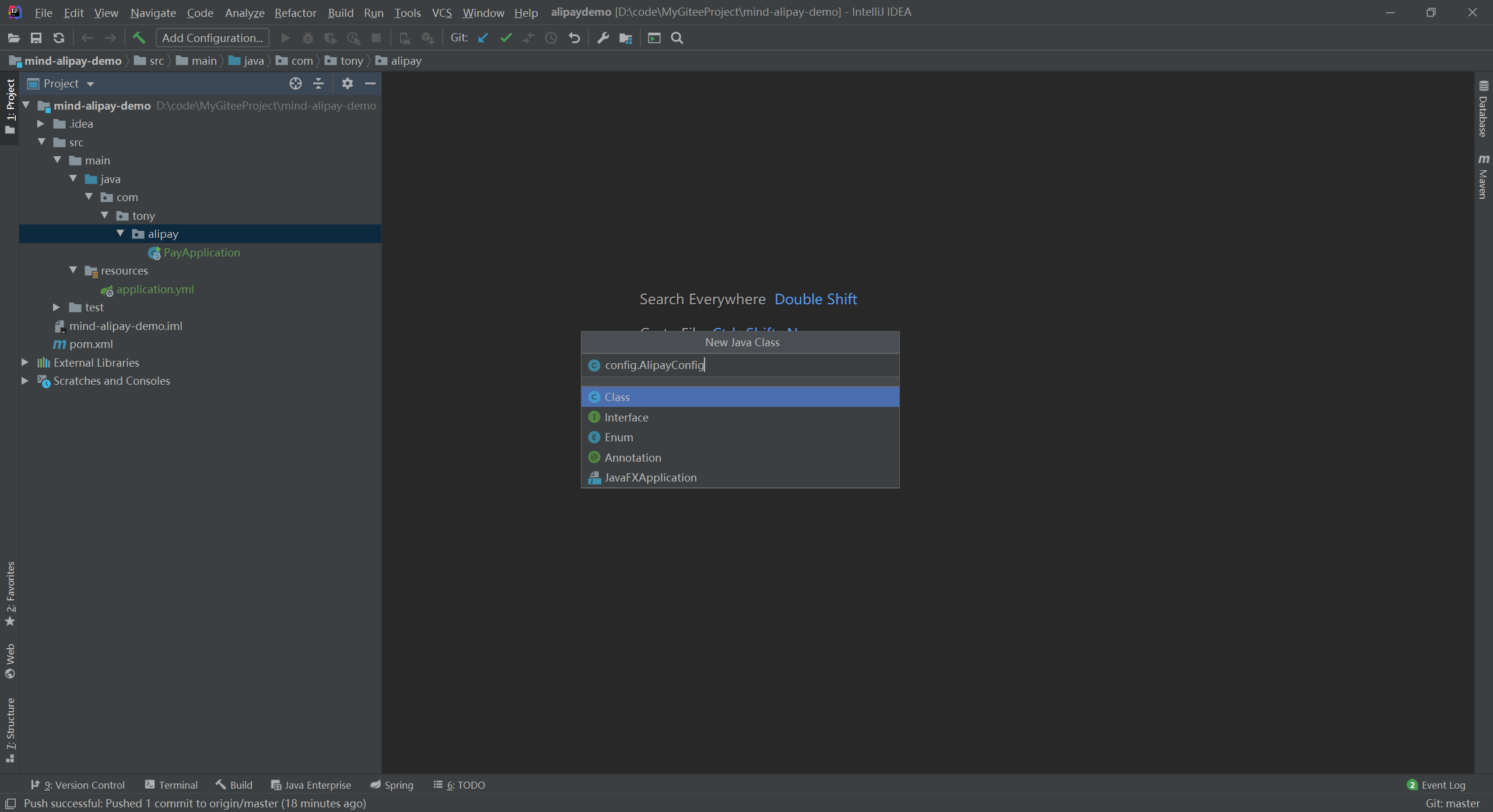1493x812 pixels.
Task: Click the Add Configuration button
Action: point(212,38)
